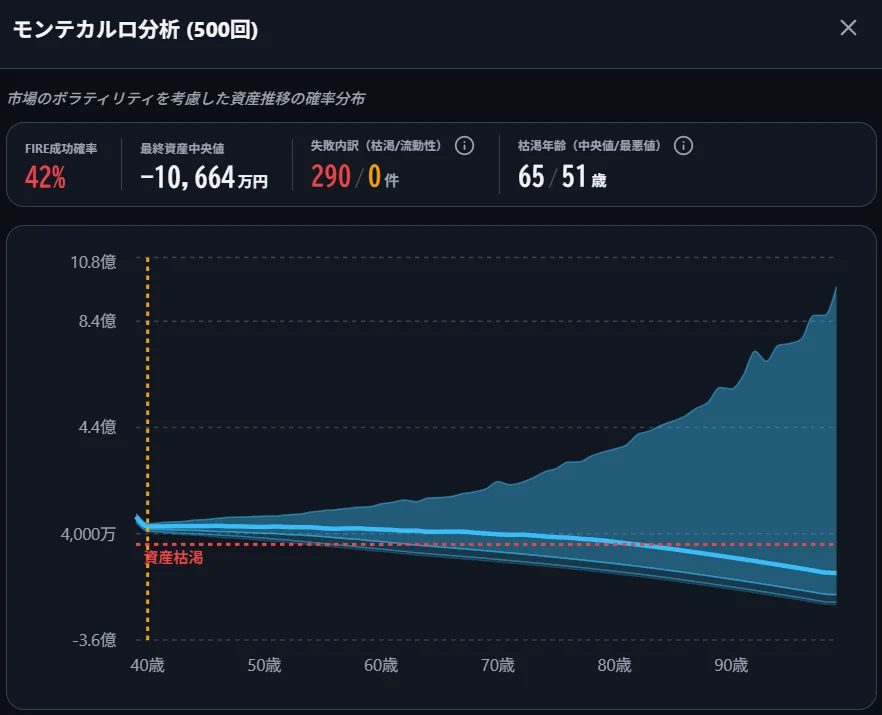The height and width of the screenshot is (715, 882).
Task: Click the 4.4億 y-axis label
Action: click(x=97, y=427)
